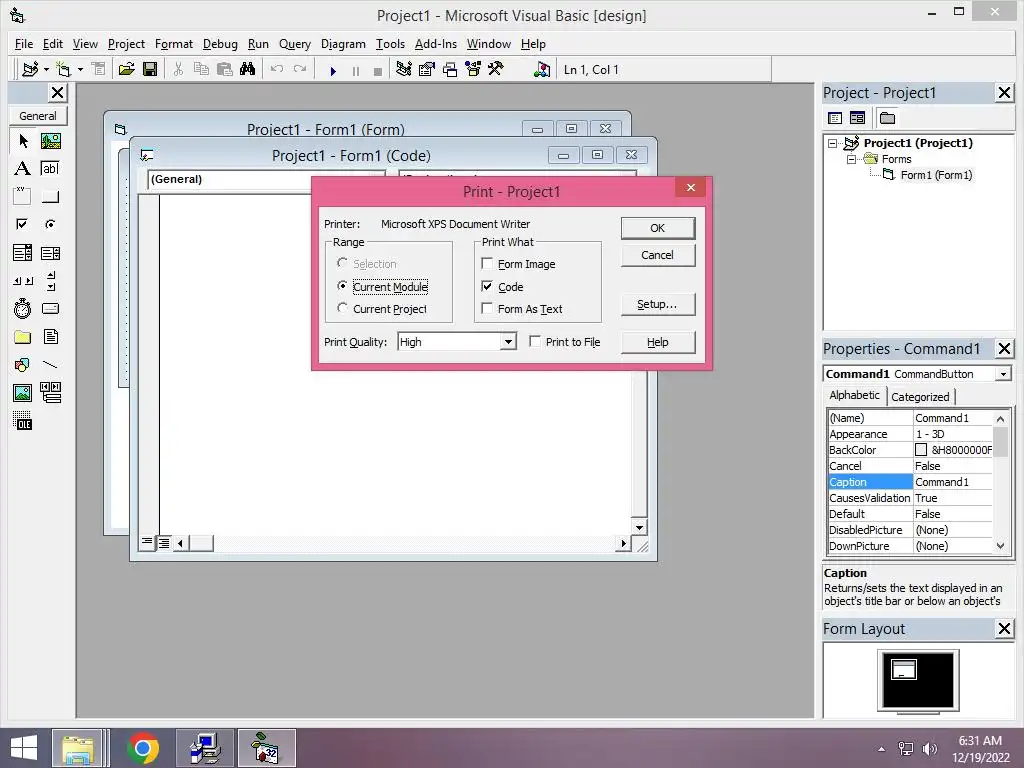Select the ListBox tool

50,253
